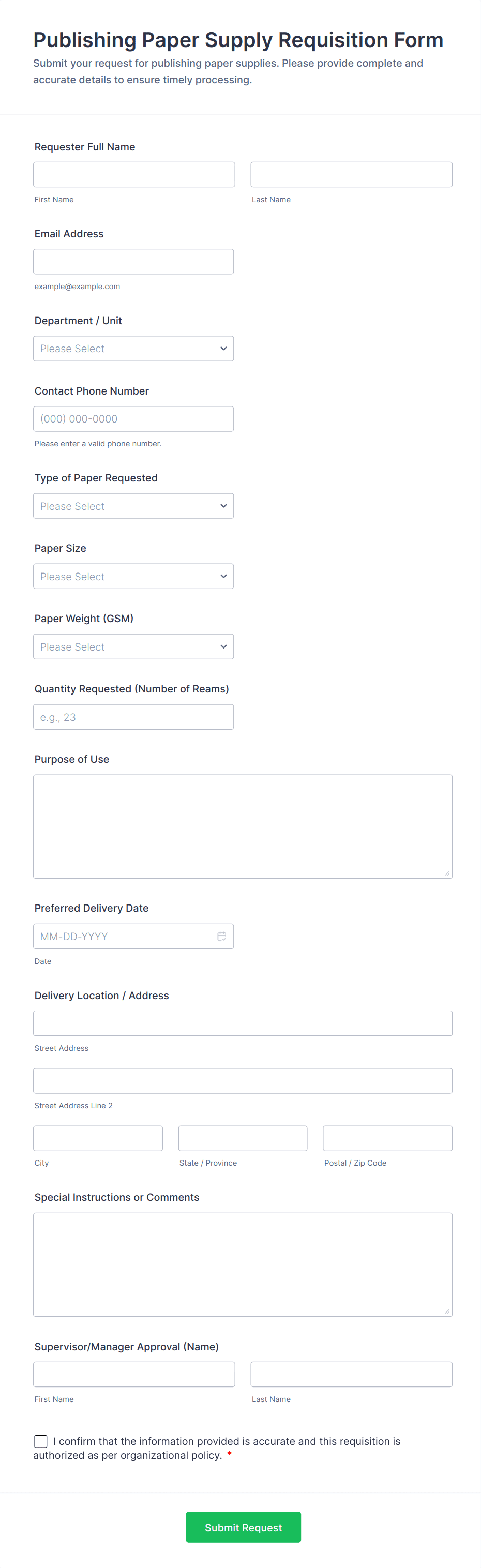Click inside the Purpose of Use textarea
The width and height of the screenshot is (481, 1568).
[x=243, y=826]
